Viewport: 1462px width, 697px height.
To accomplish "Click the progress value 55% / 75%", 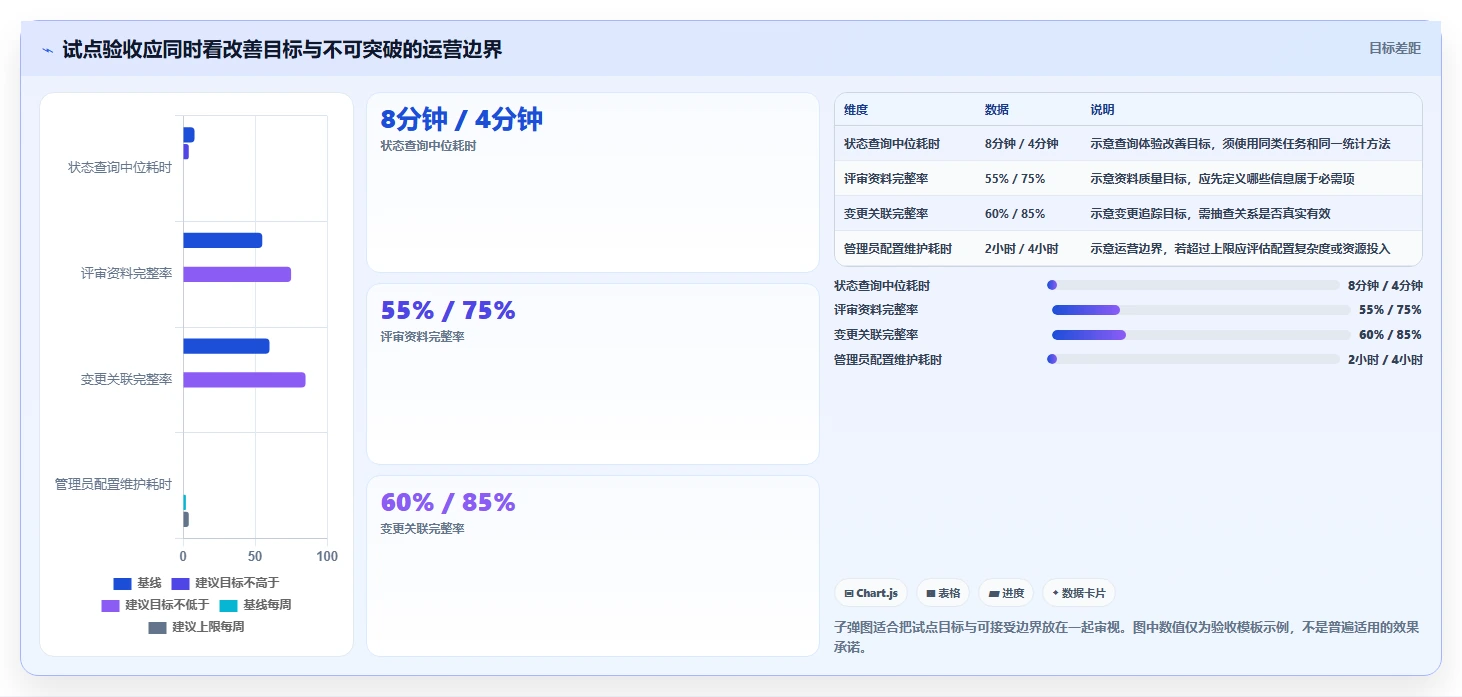I will (1390, 310).
